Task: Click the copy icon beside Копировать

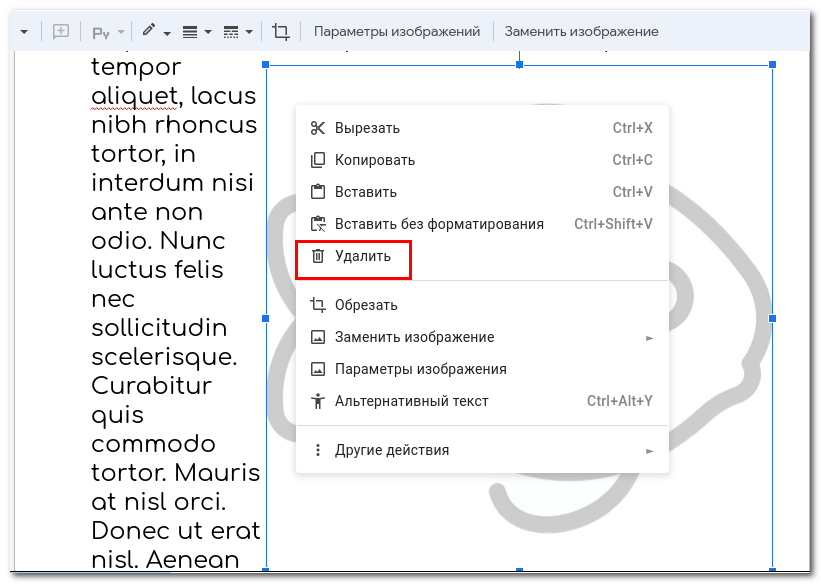Action: coord(318,160)
